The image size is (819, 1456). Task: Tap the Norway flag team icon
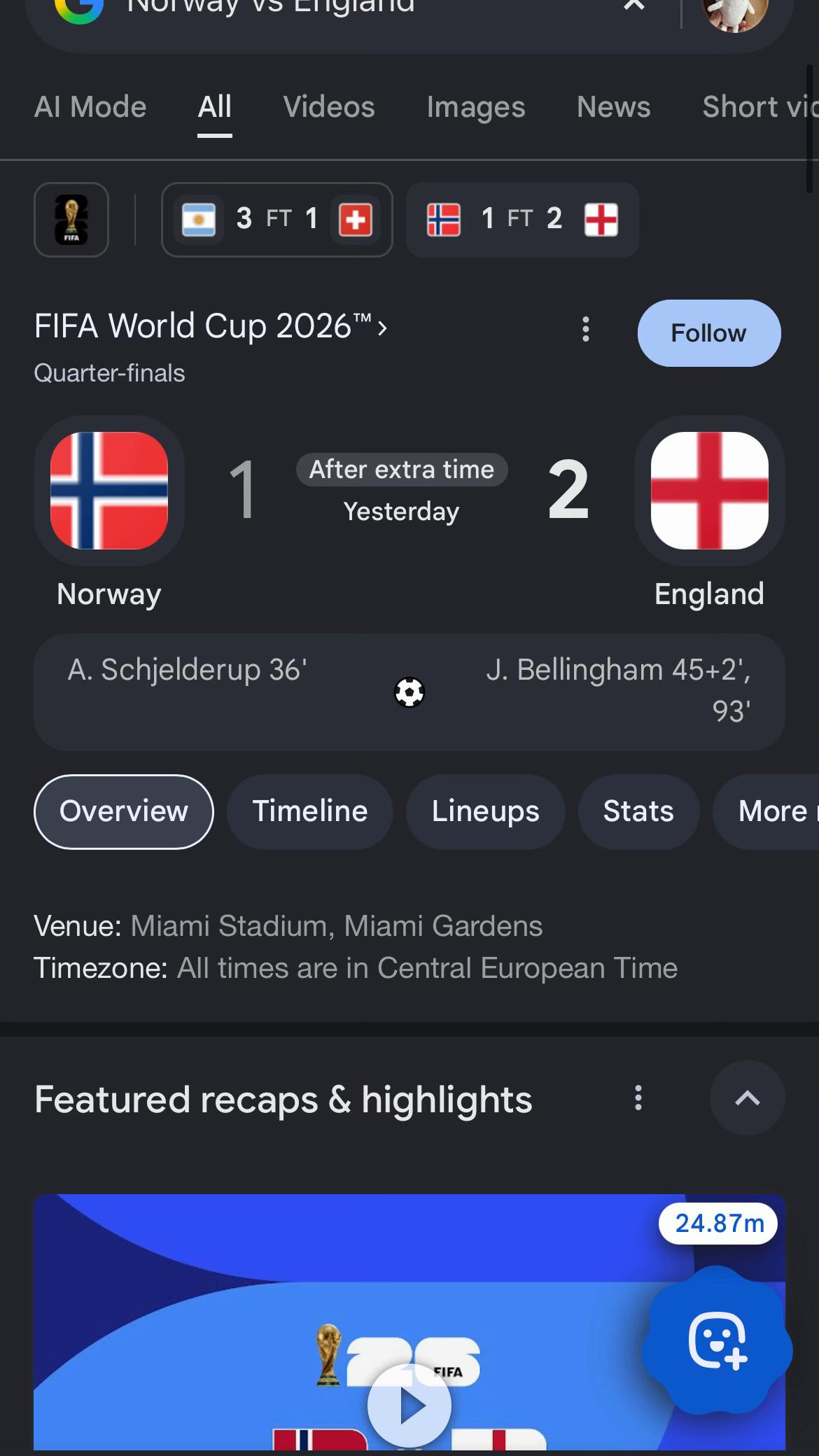tap(109, 491)
